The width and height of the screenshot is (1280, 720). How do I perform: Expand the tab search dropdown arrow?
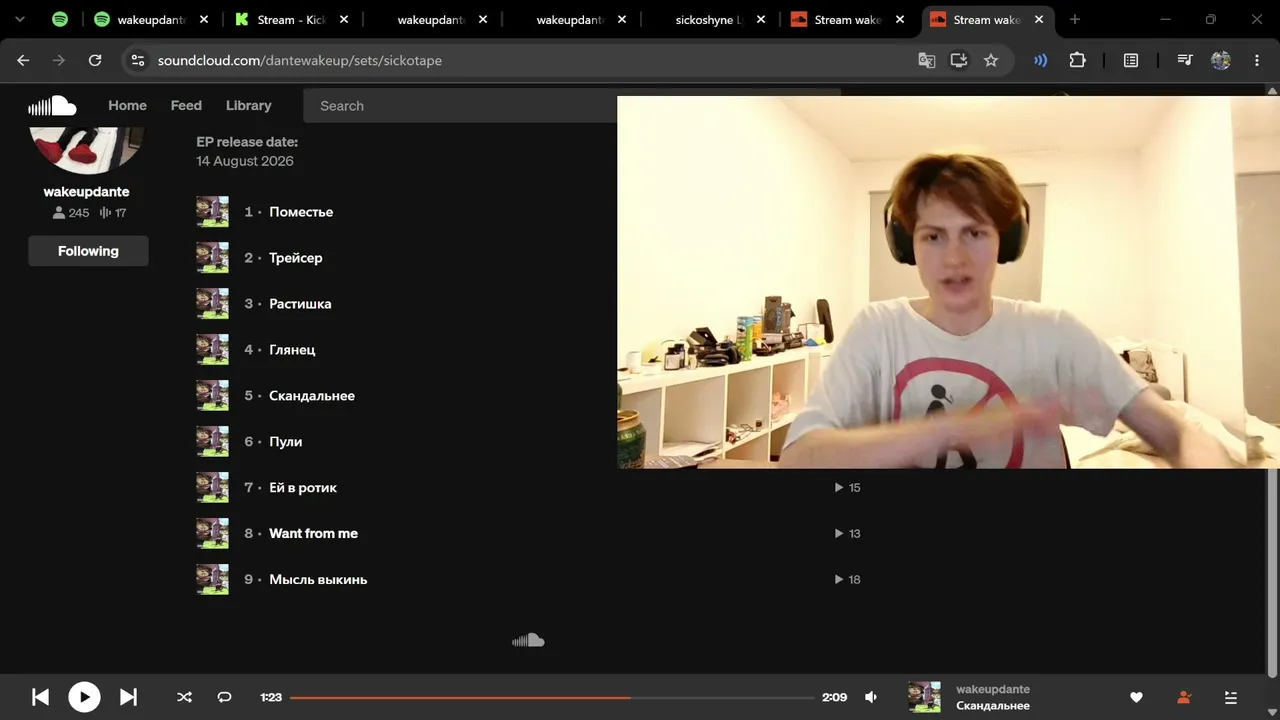click(20, 19)
